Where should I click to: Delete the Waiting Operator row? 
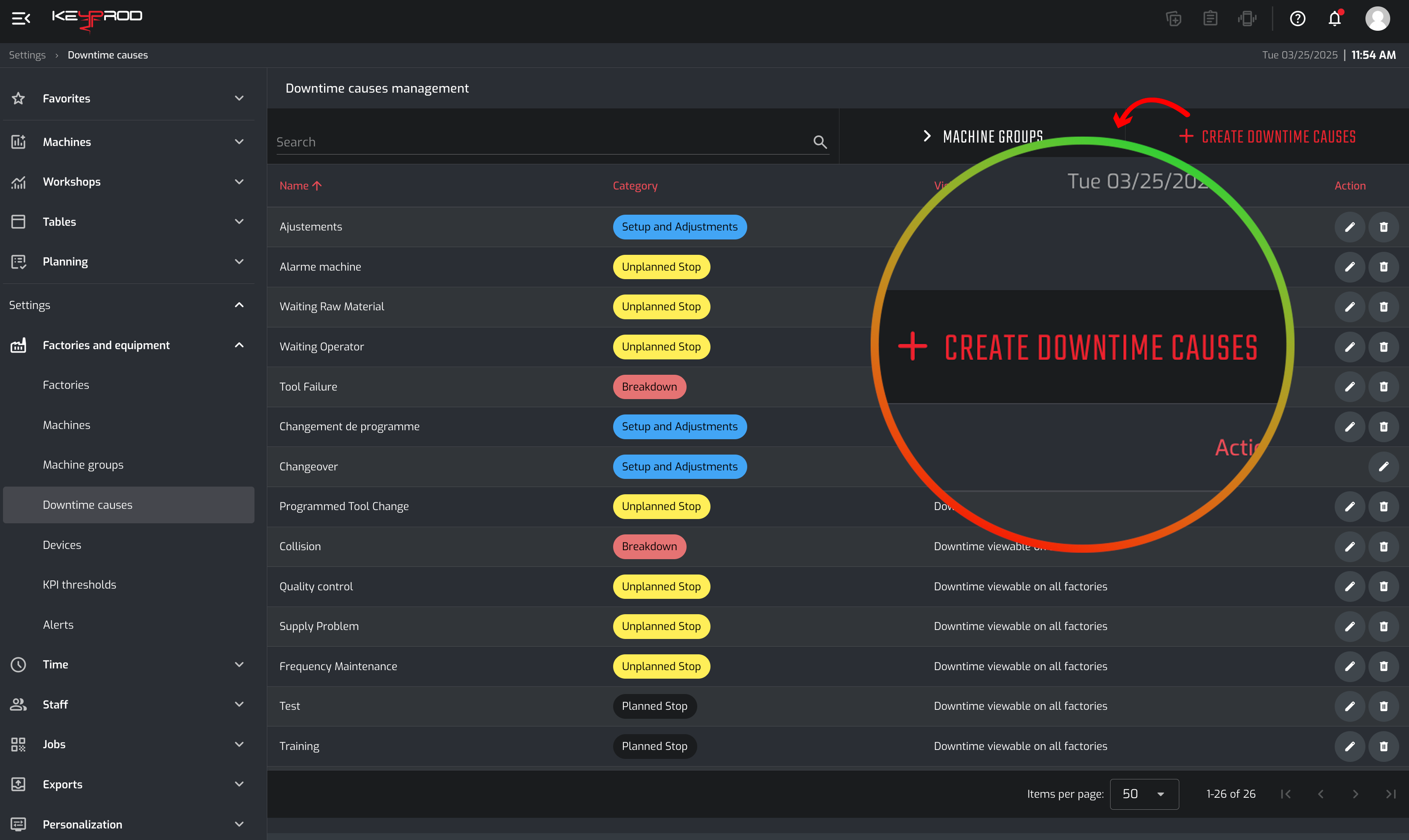click(x=1383, y=347)
